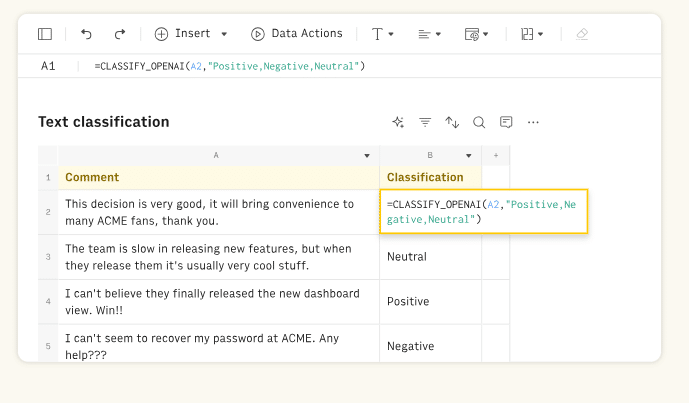Click the Data Actions button
The height and width of the screenshot is (403, 689).
pyautogui.click(x=297, y=34)
